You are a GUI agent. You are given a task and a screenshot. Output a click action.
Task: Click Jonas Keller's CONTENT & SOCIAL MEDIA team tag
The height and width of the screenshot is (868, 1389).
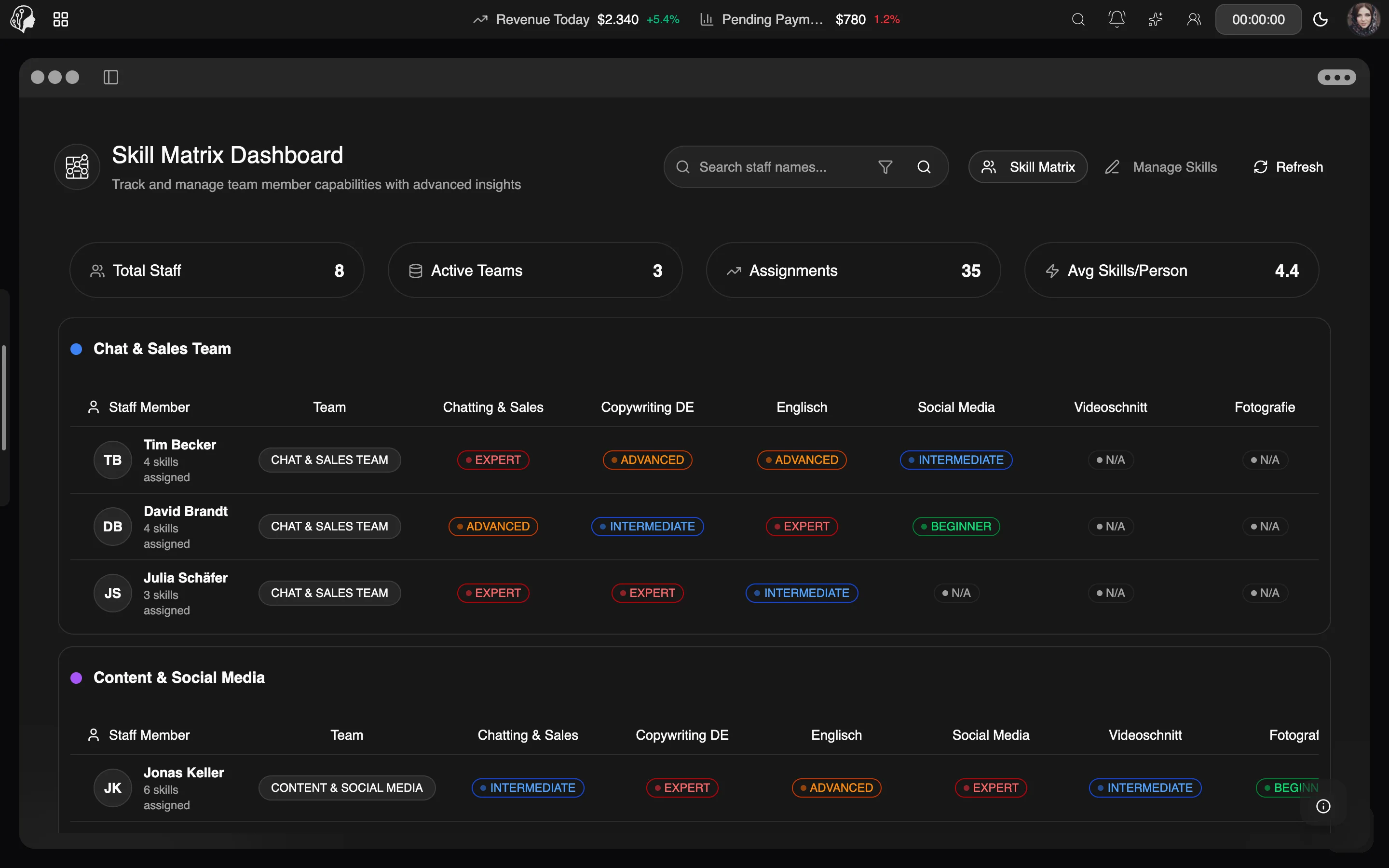(347, 787)
